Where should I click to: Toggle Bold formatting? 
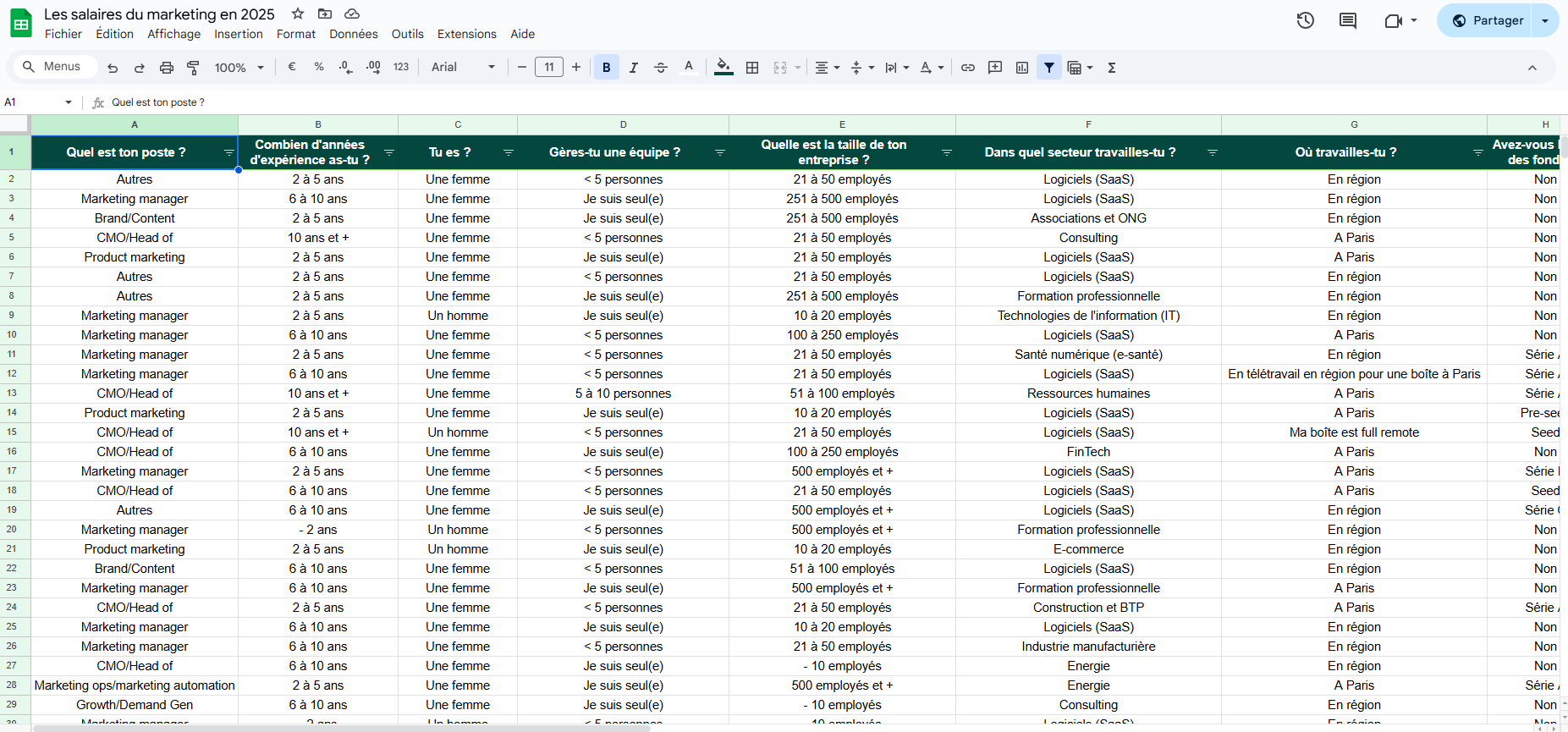(x=607, y=68)
